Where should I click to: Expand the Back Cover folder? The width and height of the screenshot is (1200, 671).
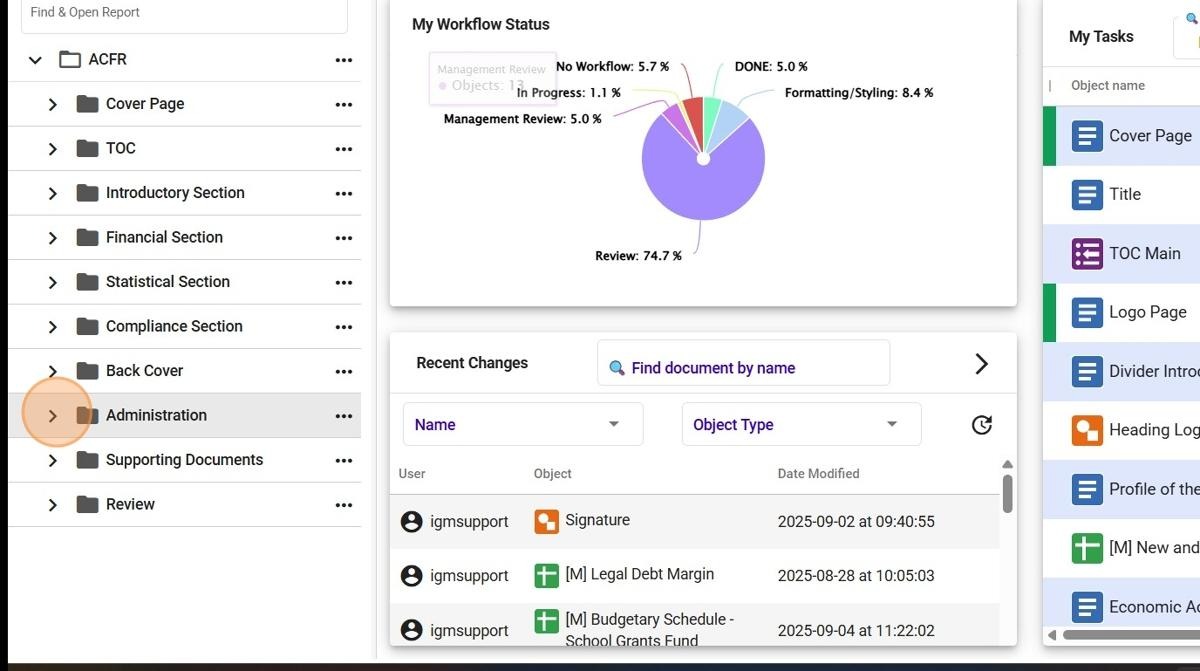click(53, 371)
